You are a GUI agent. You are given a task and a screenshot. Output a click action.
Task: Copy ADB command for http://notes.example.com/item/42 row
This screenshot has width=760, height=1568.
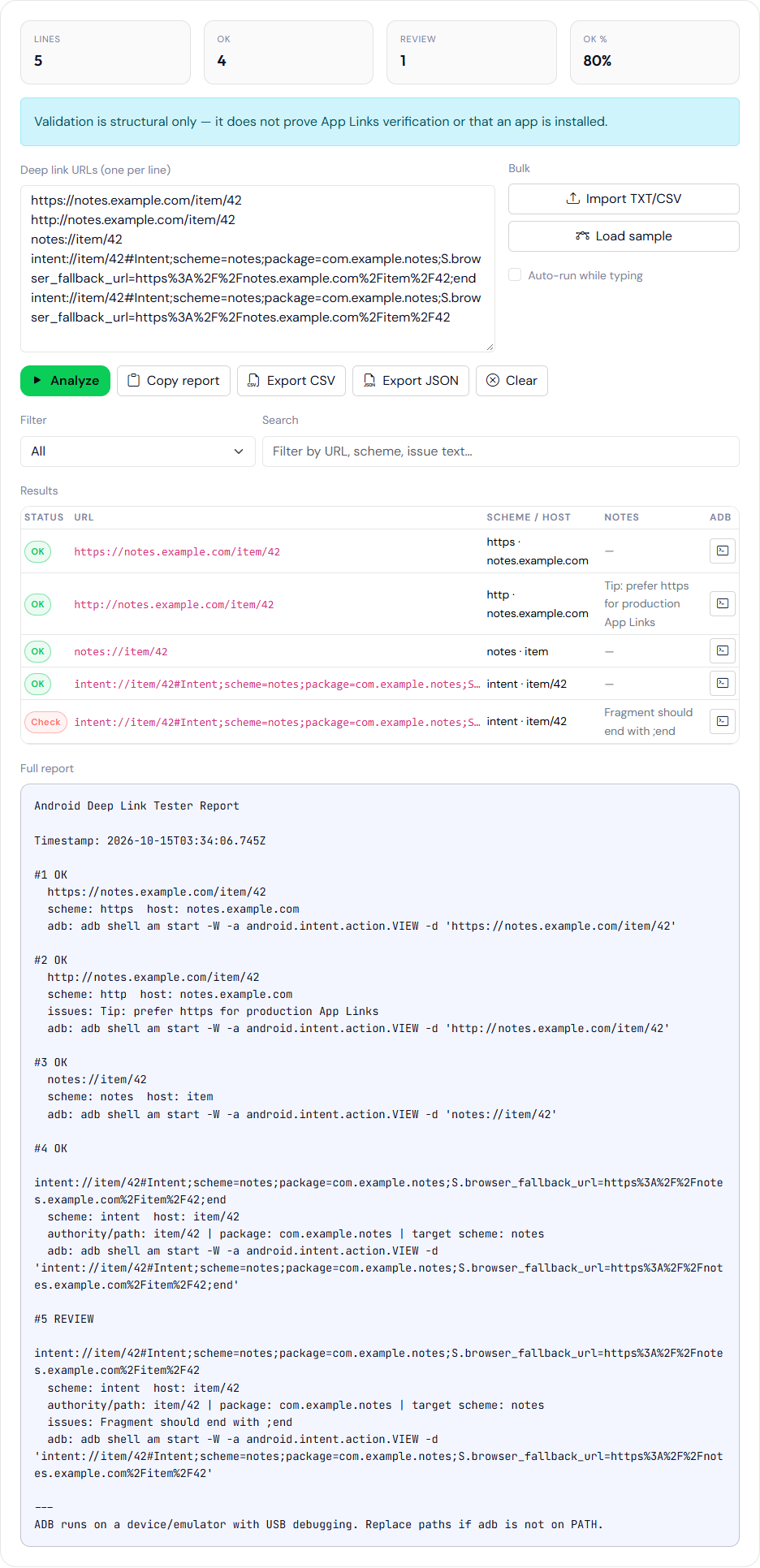point(722,604)
